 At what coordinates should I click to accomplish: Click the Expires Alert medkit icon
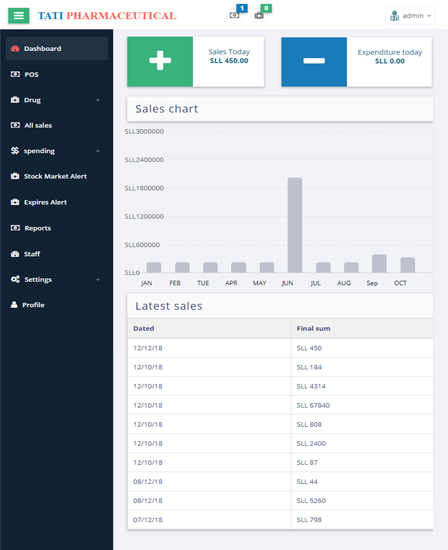[15, 202]
